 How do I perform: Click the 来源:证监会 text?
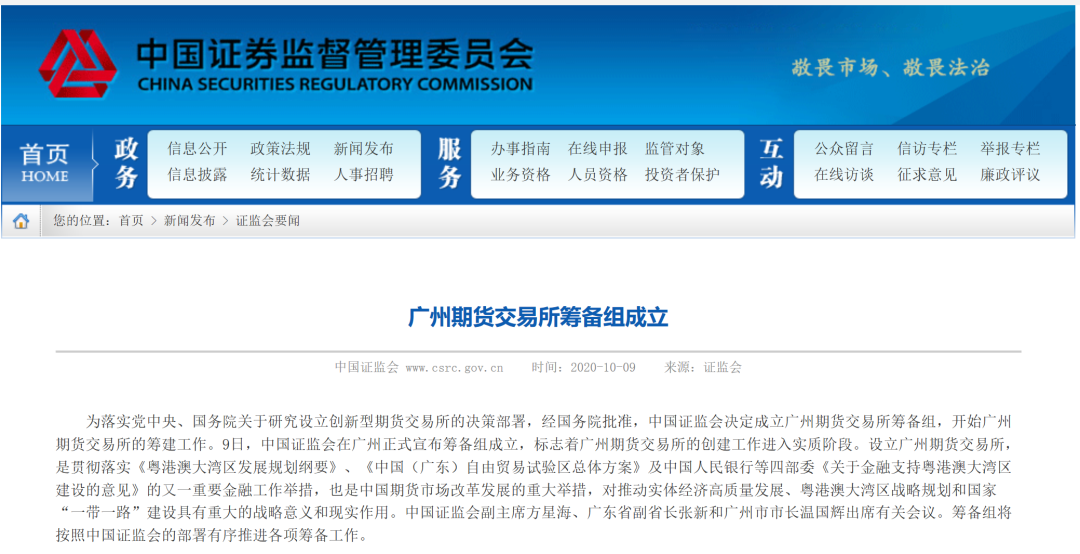pos(703,368)
